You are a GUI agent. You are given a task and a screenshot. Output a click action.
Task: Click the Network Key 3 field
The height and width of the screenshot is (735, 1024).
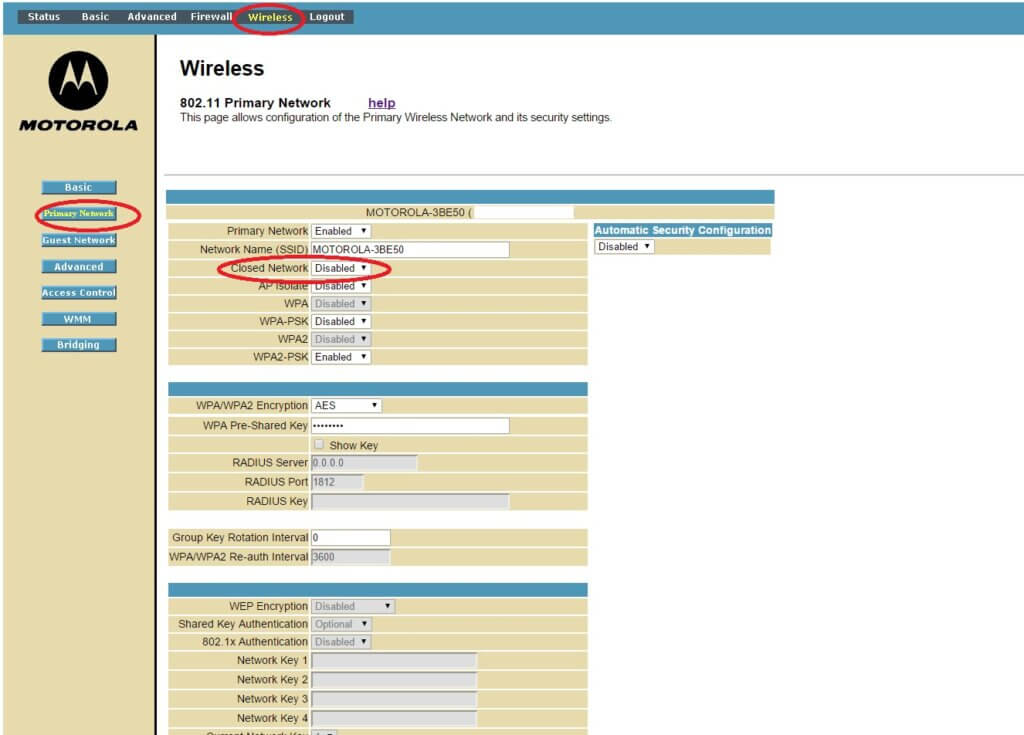(x=394, y=699)
